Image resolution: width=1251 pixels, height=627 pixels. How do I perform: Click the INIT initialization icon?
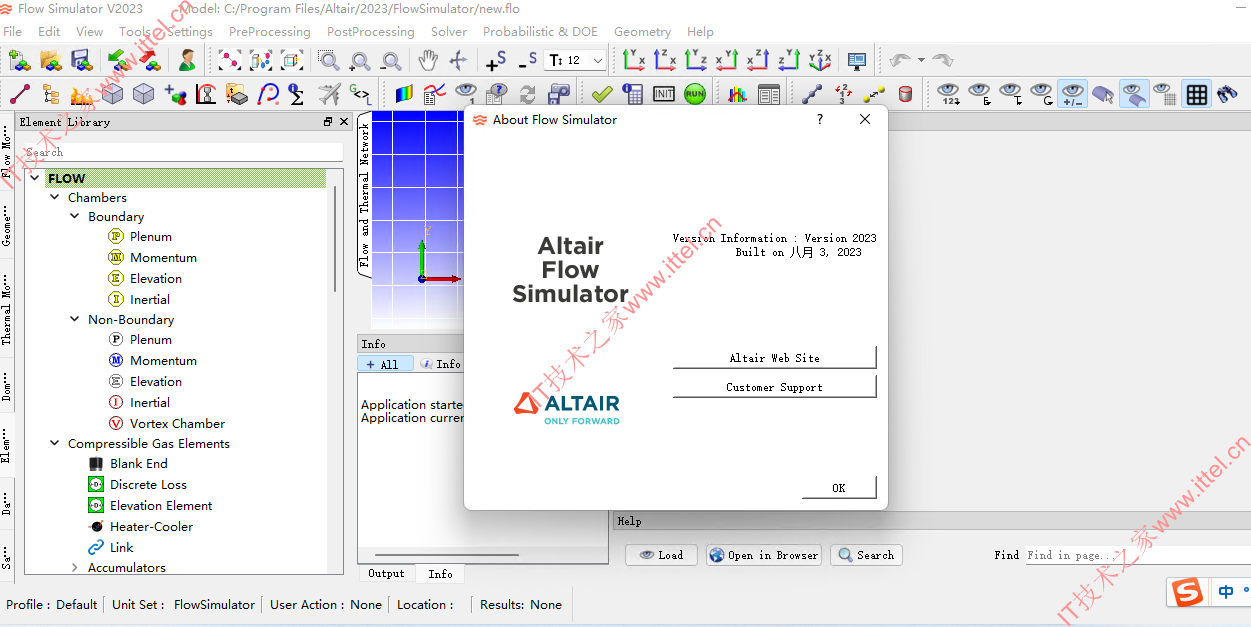pyautogui.click(x=664, y=94)
